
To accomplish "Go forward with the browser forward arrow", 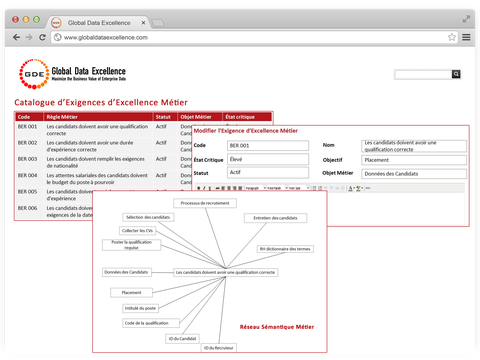I will pos(29,37).
